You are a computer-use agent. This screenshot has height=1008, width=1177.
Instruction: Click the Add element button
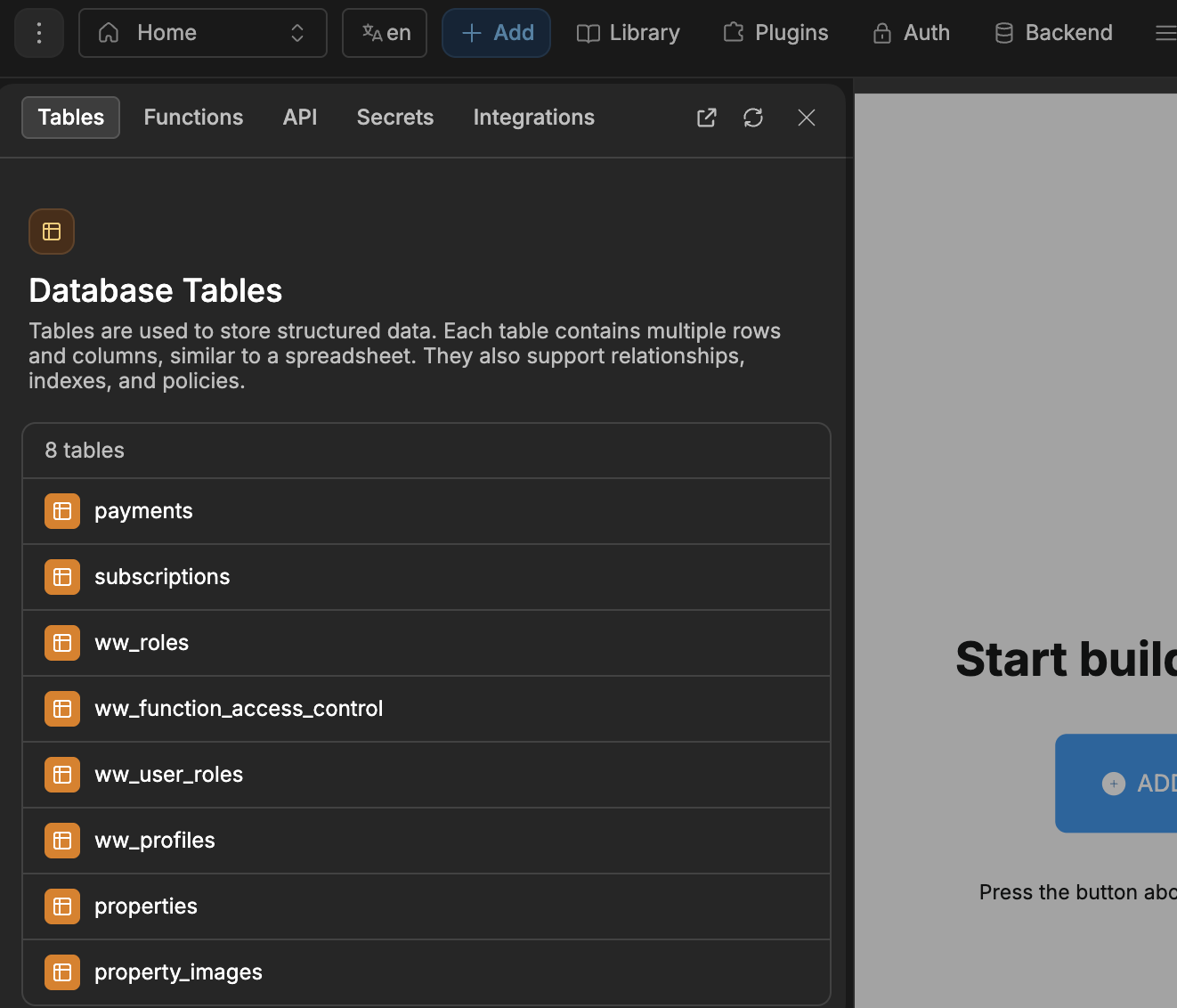coord(497,33)
